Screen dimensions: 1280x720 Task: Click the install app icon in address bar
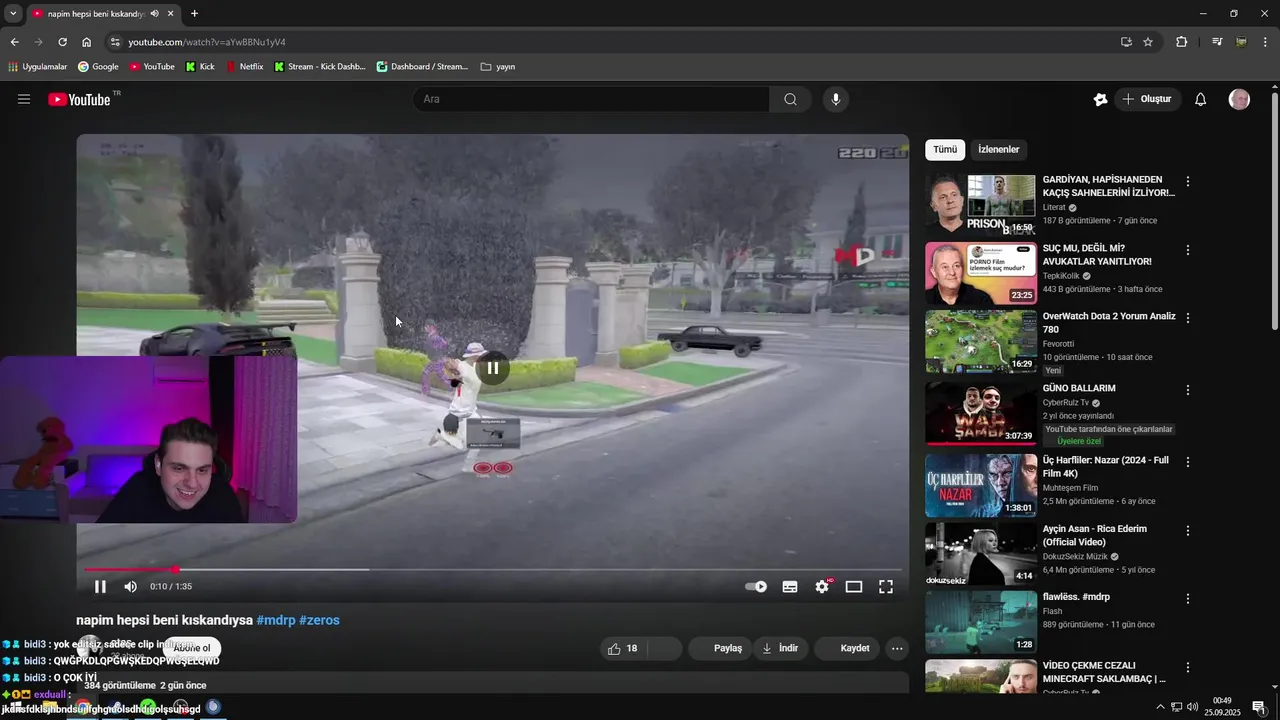point(1126,42)
